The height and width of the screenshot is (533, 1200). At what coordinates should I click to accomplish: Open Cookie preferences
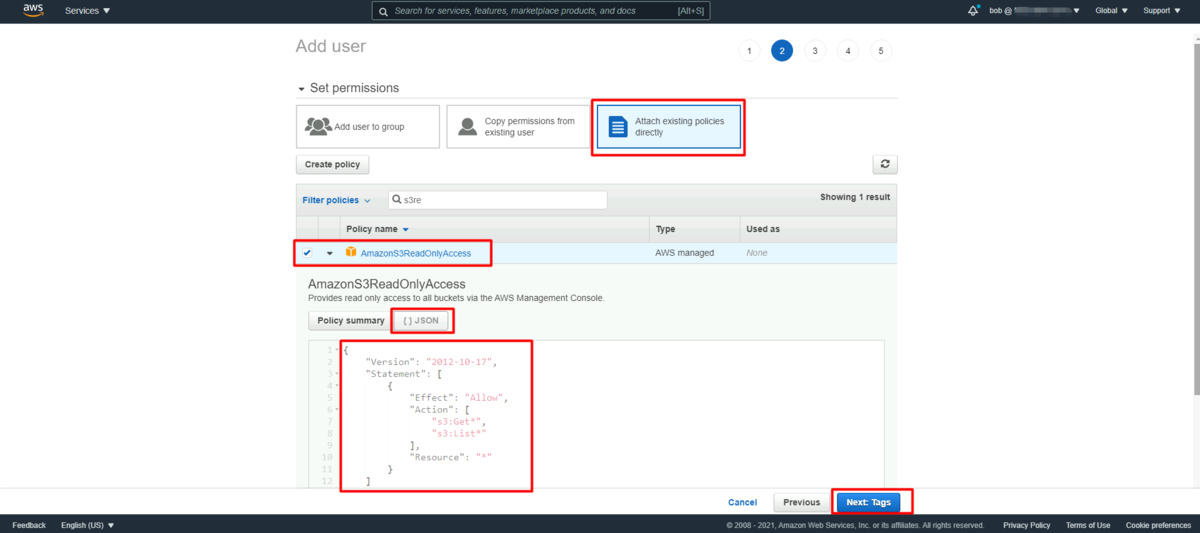pyautogui.click(x=1158, y=525)
